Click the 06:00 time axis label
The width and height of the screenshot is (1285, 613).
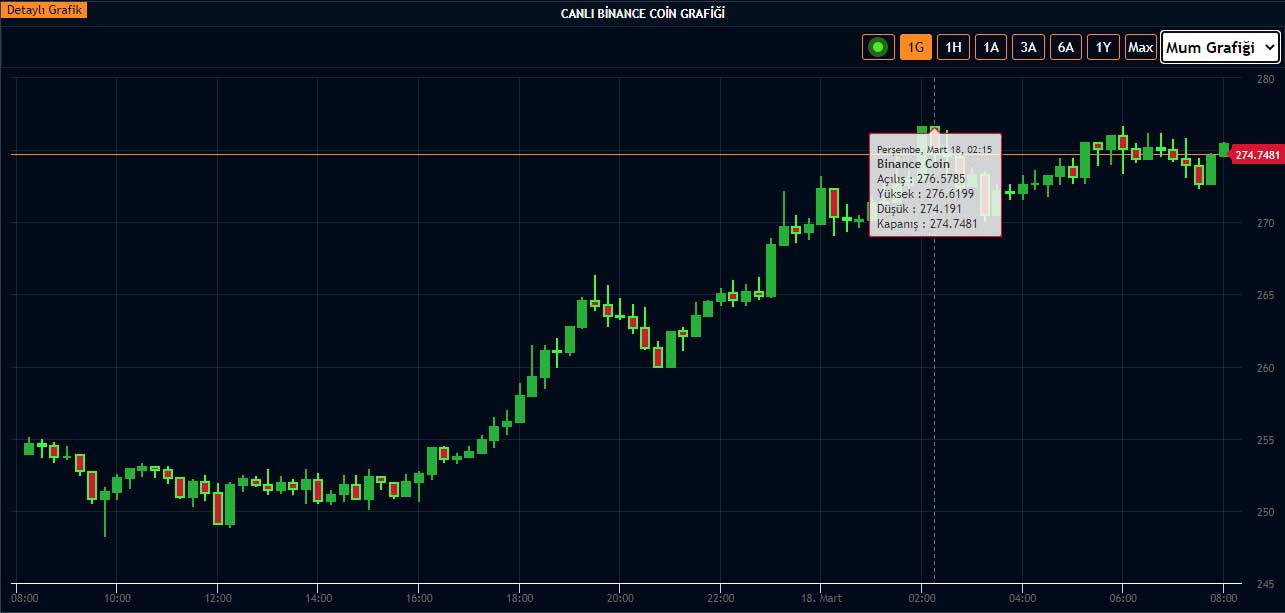pyautogui.click(x=1122, y=597)
